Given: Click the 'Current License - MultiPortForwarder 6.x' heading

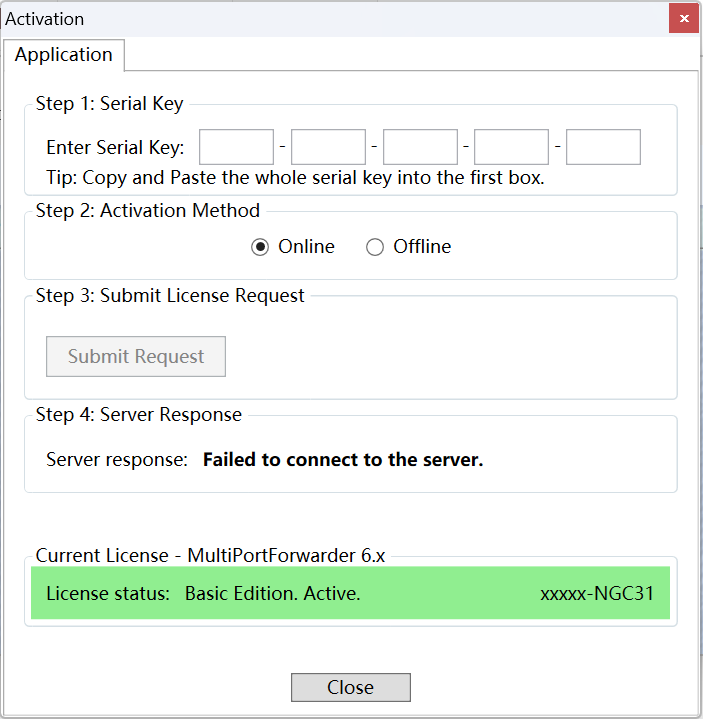Looking at the screenshot, I should pyautogui.click(x=211, y=556).
